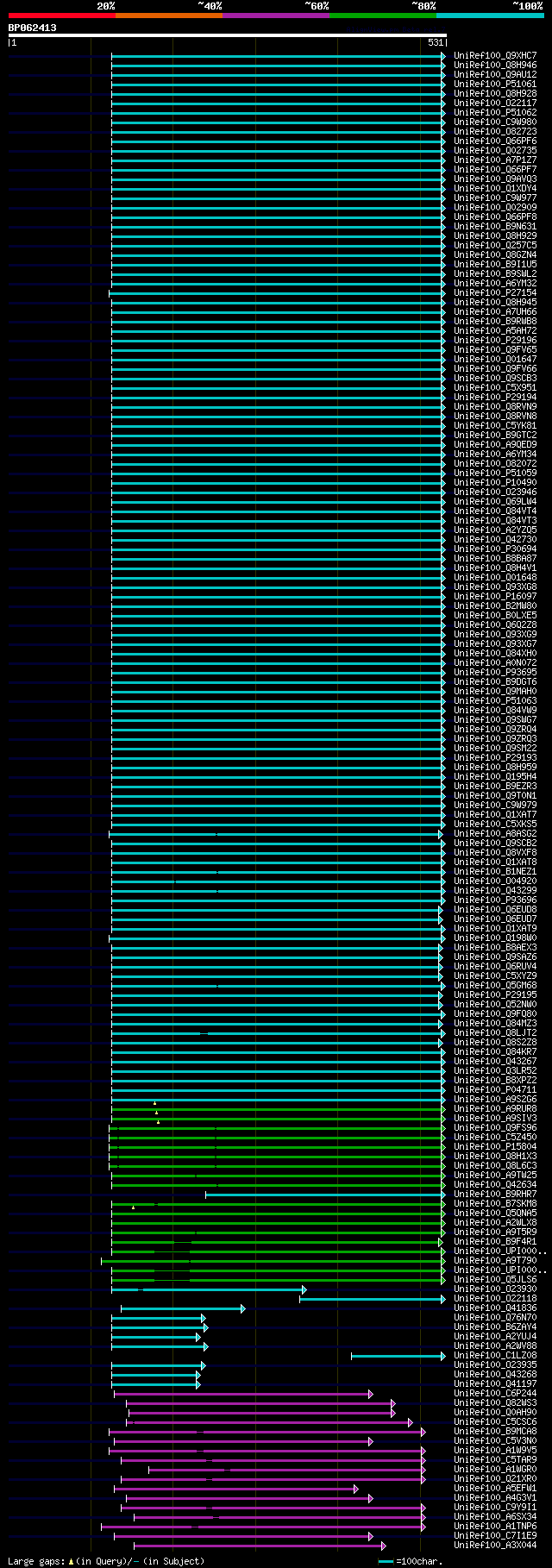Click label UniRef100_Q04920
The image size is (552, 1568).
495,881
